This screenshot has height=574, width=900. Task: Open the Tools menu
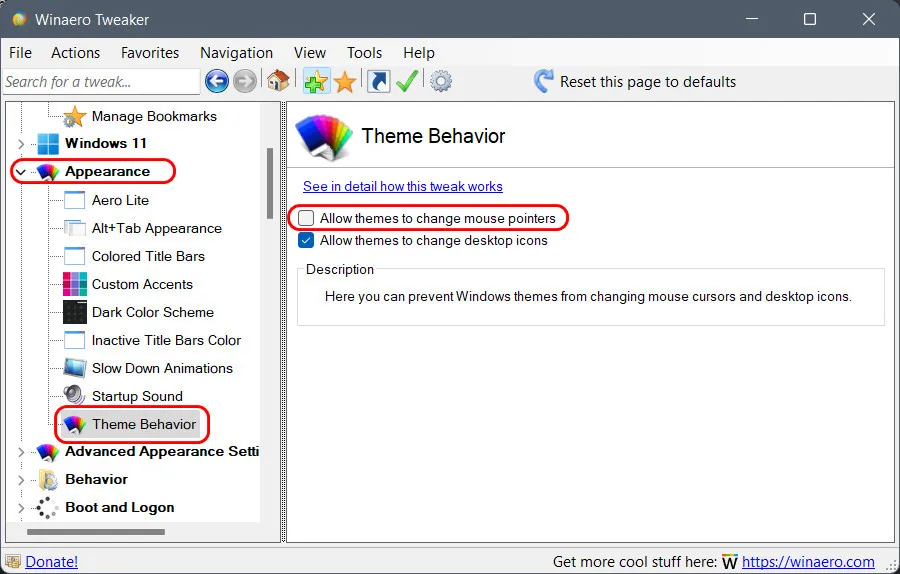pos(364,53)
